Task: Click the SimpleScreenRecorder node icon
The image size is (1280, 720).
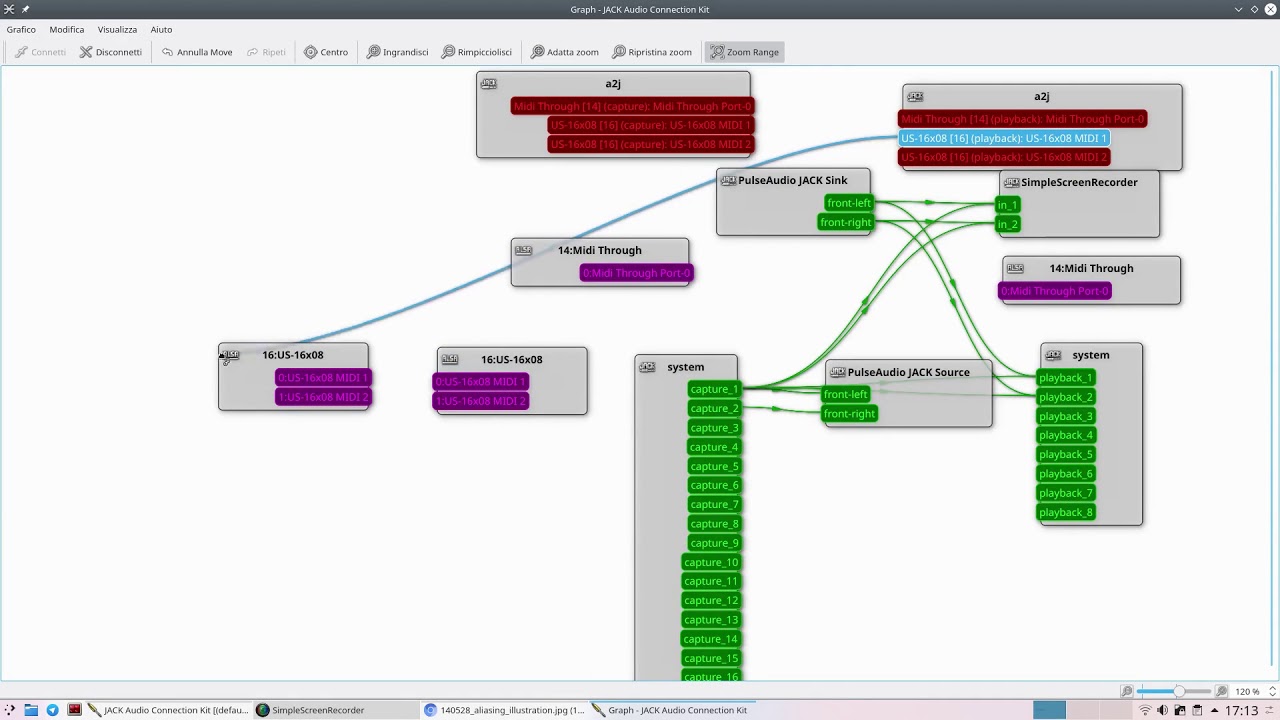Action: [1011, 182]
